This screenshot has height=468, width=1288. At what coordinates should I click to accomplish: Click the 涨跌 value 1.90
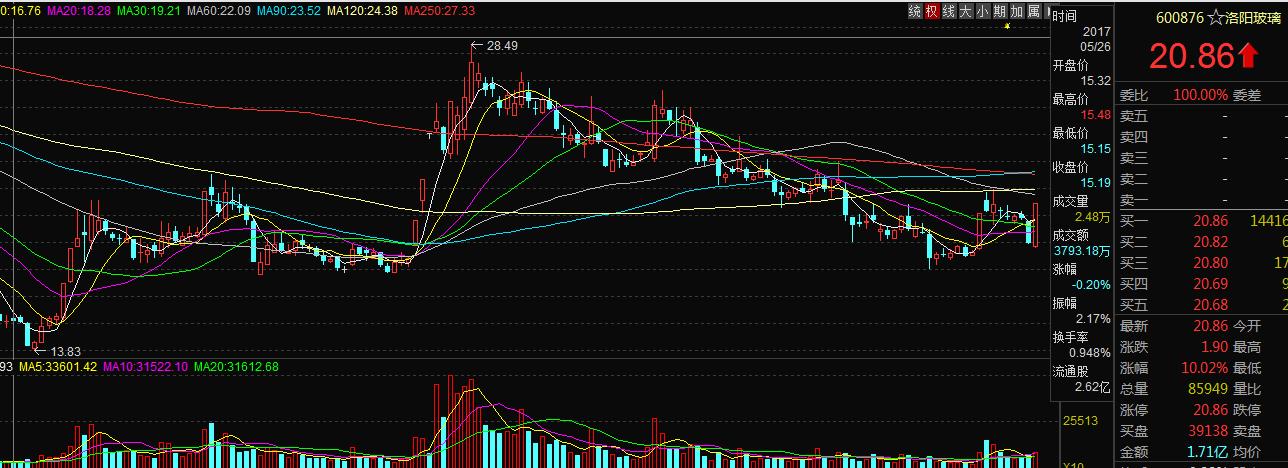(x=1214, y=347)
